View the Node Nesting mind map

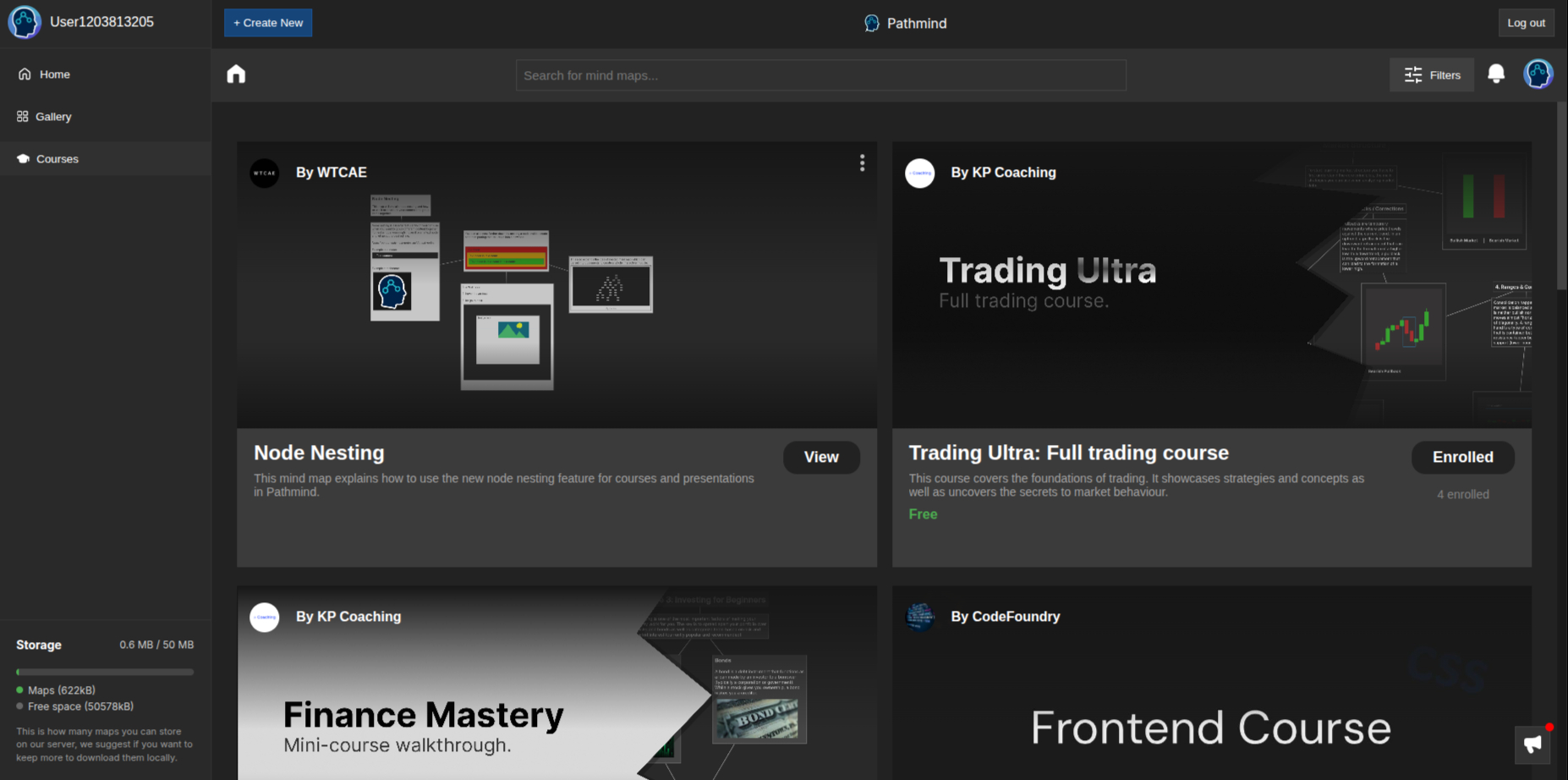coord(820,457)
